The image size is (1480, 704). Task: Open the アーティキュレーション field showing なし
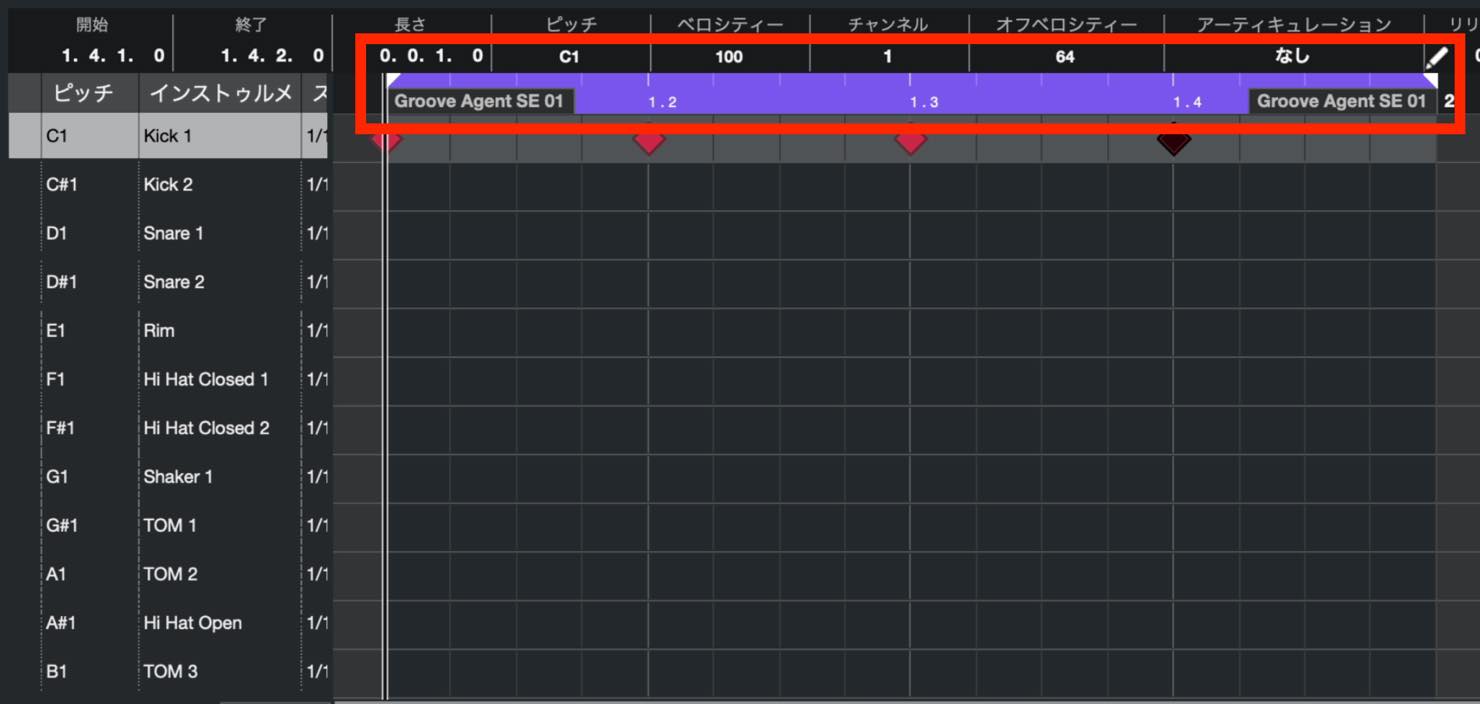[x=1292, y=57]
